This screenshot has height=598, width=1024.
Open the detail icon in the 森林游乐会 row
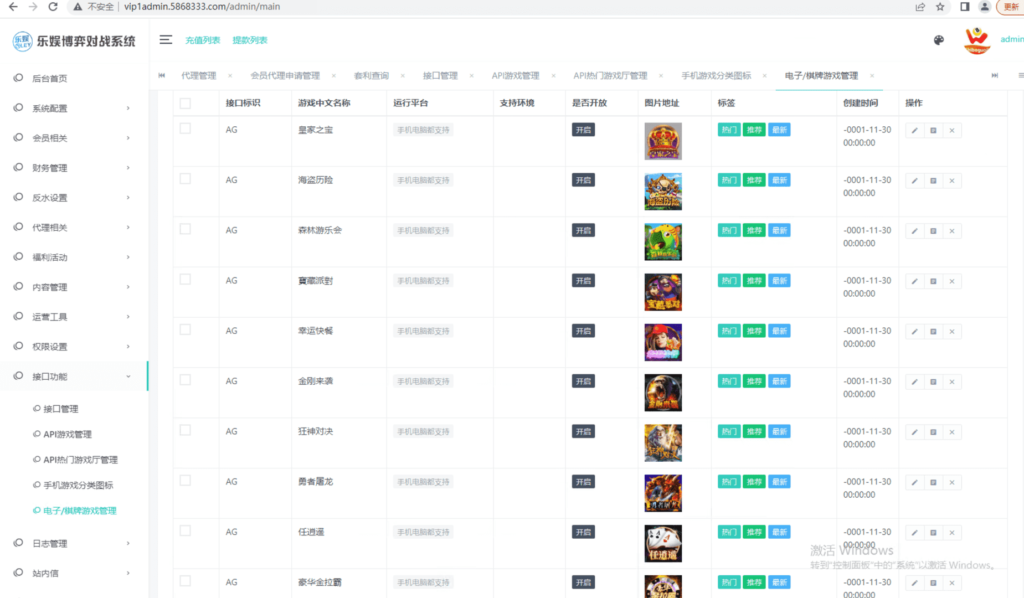935,230
